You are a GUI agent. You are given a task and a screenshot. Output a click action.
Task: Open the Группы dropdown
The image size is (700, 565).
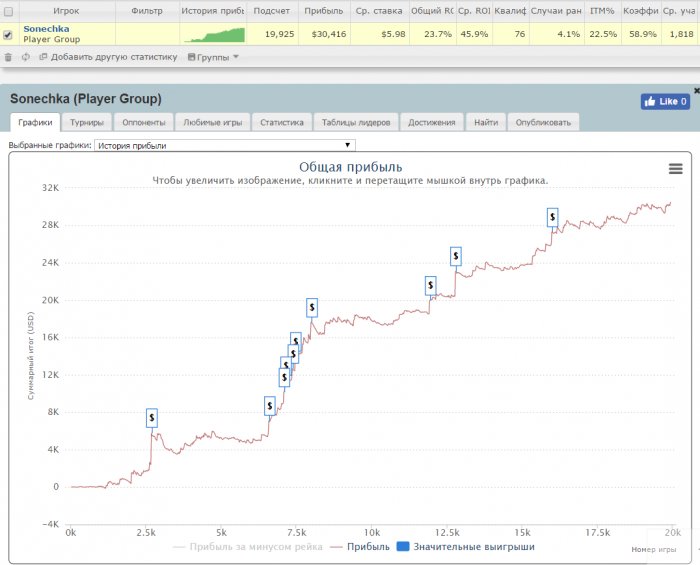pyautogui.click(x=213, y=57)
